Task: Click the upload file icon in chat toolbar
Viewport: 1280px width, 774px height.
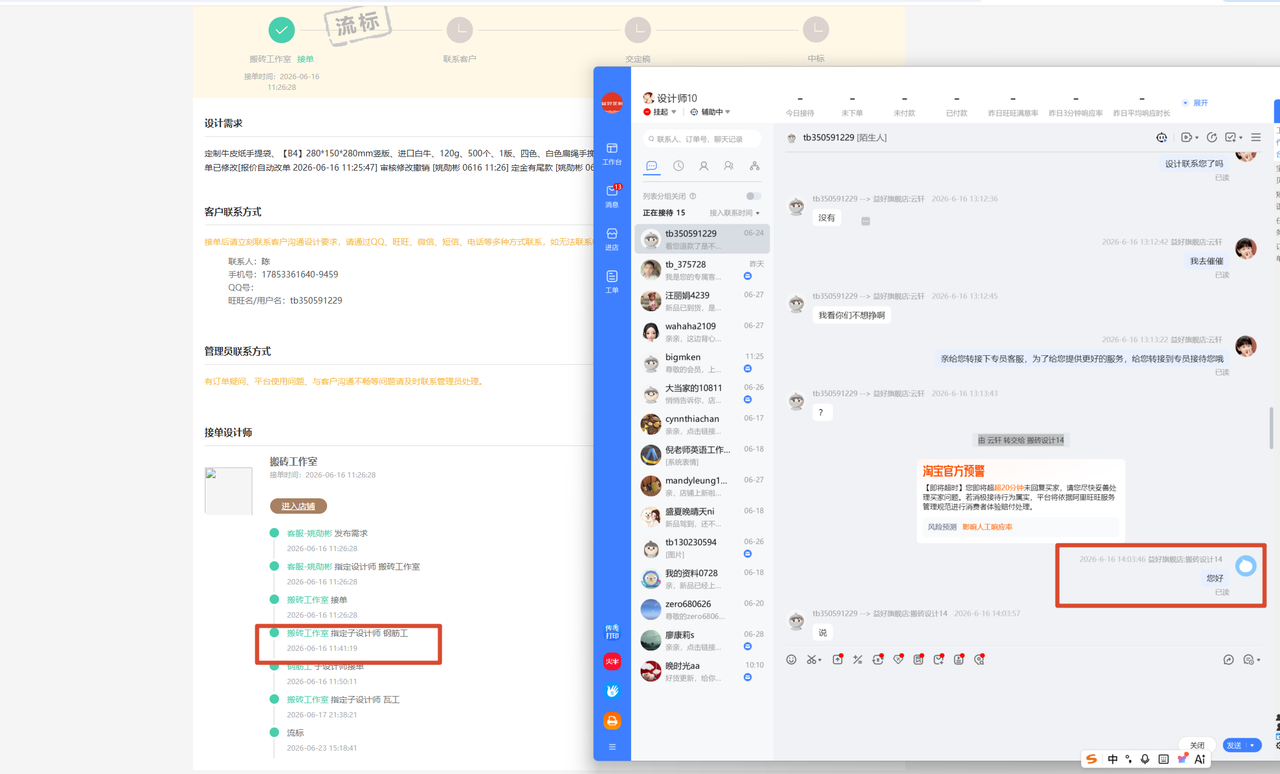Action: (x=837, y=660)
